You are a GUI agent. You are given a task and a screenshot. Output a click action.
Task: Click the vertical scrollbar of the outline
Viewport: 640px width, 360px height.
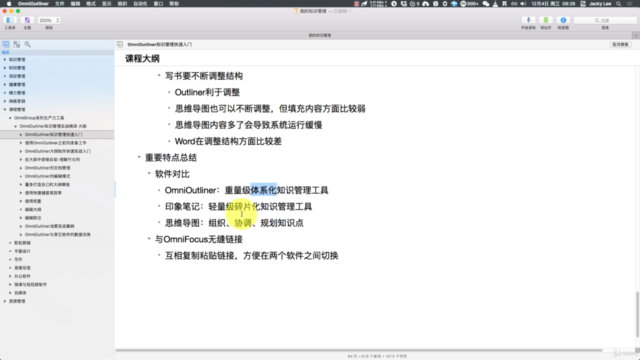pyautogui.click(x=637, y=314)
